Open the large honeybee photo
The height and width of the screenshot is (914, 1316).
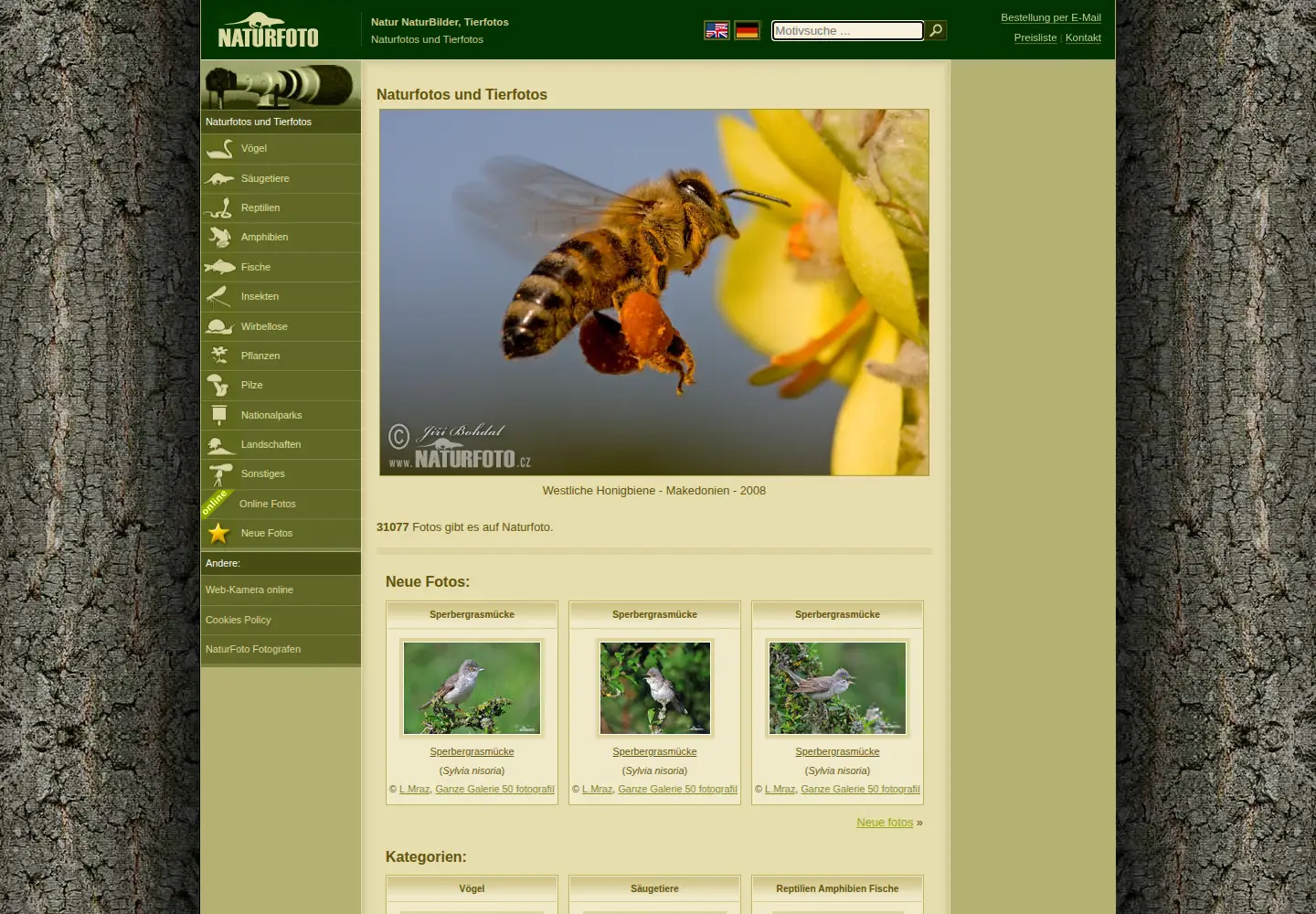pyautogui.click(x=654, y=292)
